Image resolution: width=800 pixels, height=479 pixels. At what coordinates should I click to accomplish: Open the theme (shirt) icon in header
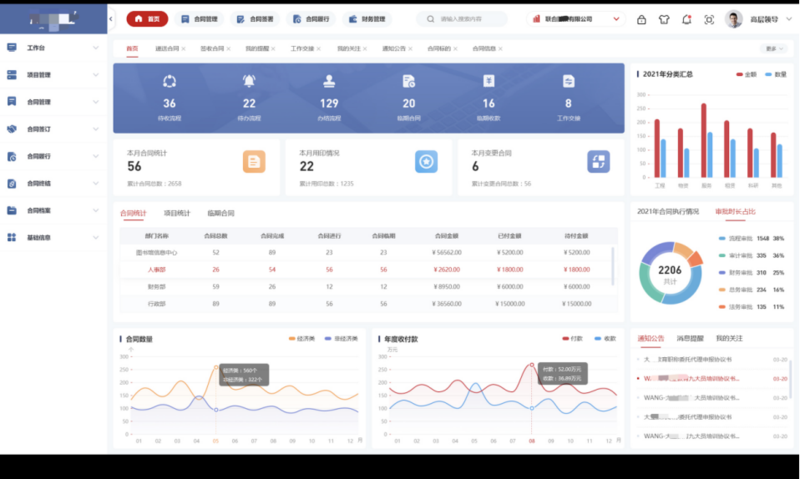pos(664,19)
